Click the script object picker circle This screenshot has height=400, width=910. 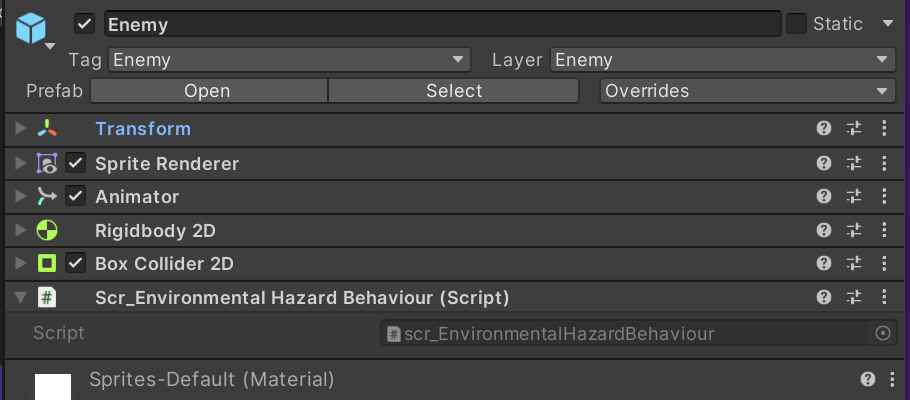coord(883,334)
